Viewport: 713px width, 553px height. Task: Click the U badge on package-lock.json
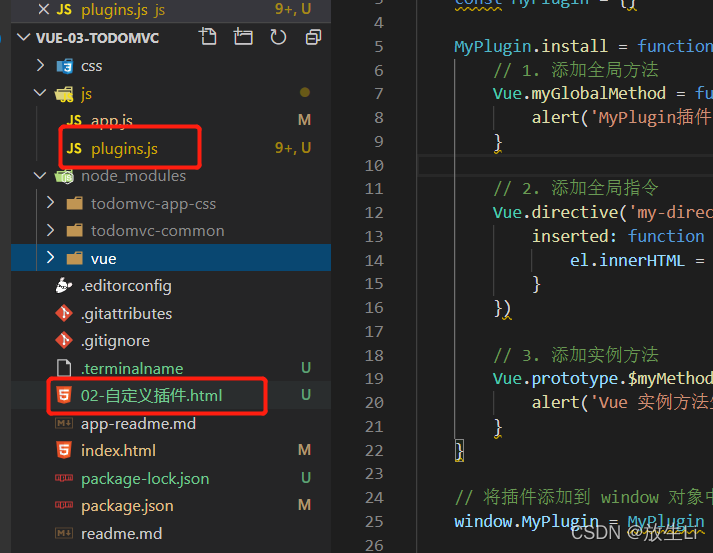[306, 478]
